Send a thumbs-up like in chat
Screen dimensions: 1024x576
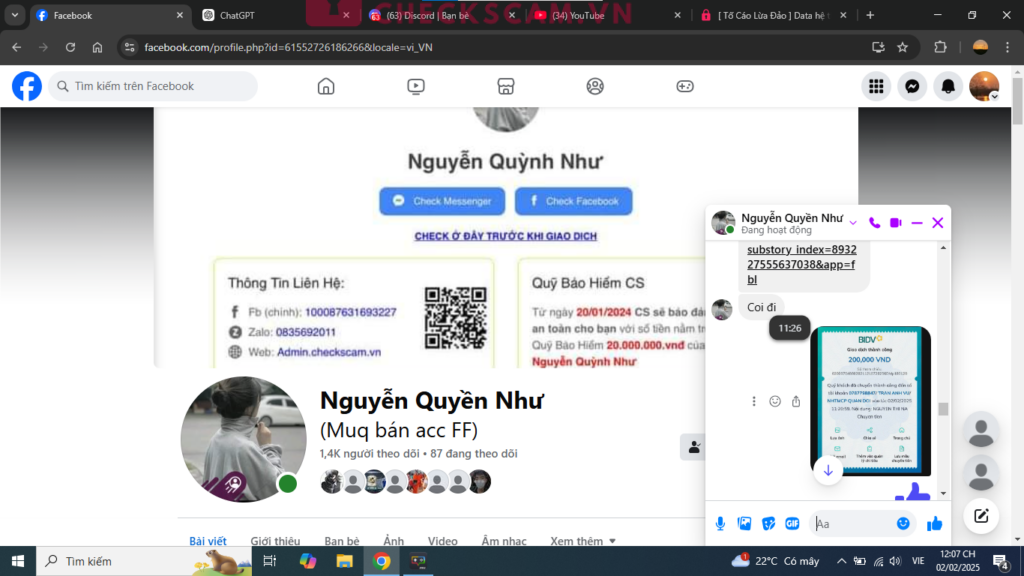(x=935, y=523)
